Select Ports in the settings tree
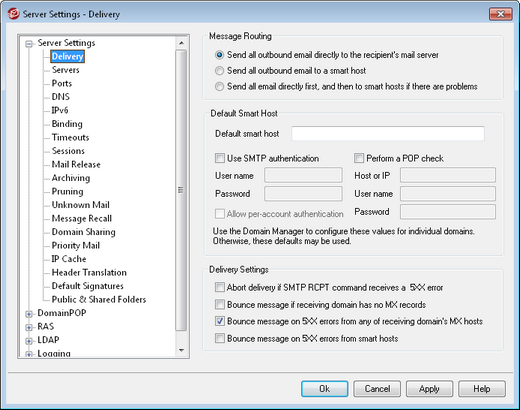The width and height of the screenshot is (520, 410). (x=62, y=83)
